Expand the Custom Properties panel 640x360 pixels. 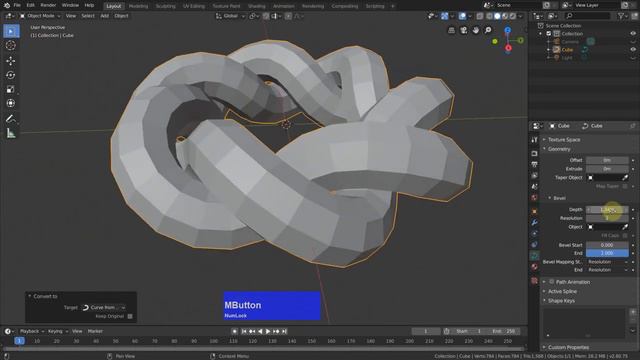[x=568, y=347]
